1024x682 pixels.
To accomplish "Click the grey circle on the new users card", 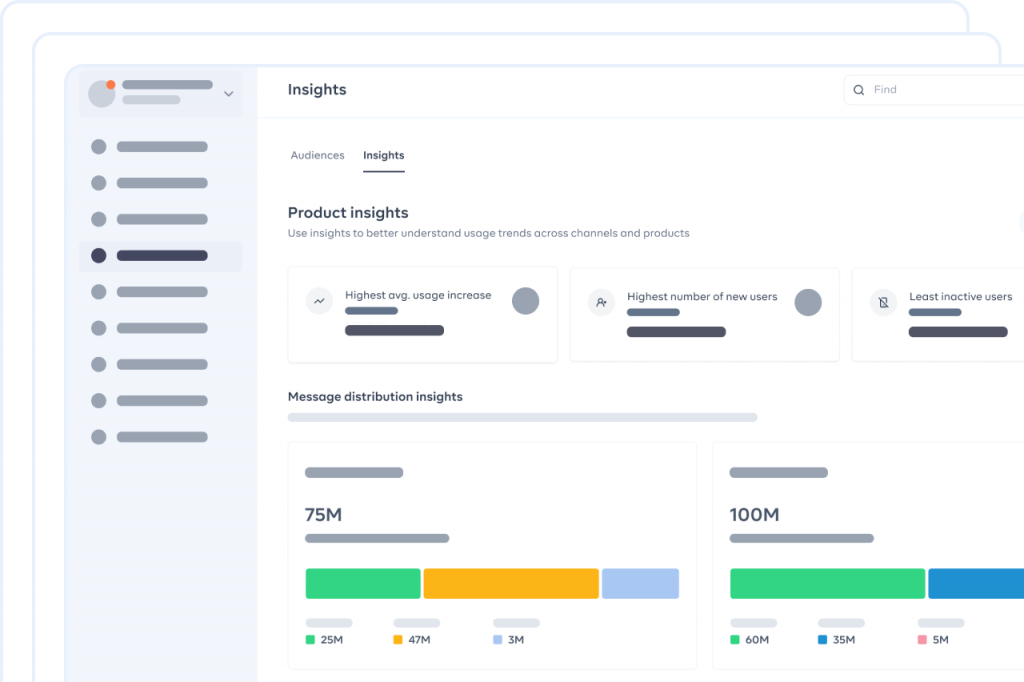I will (808, 302).
